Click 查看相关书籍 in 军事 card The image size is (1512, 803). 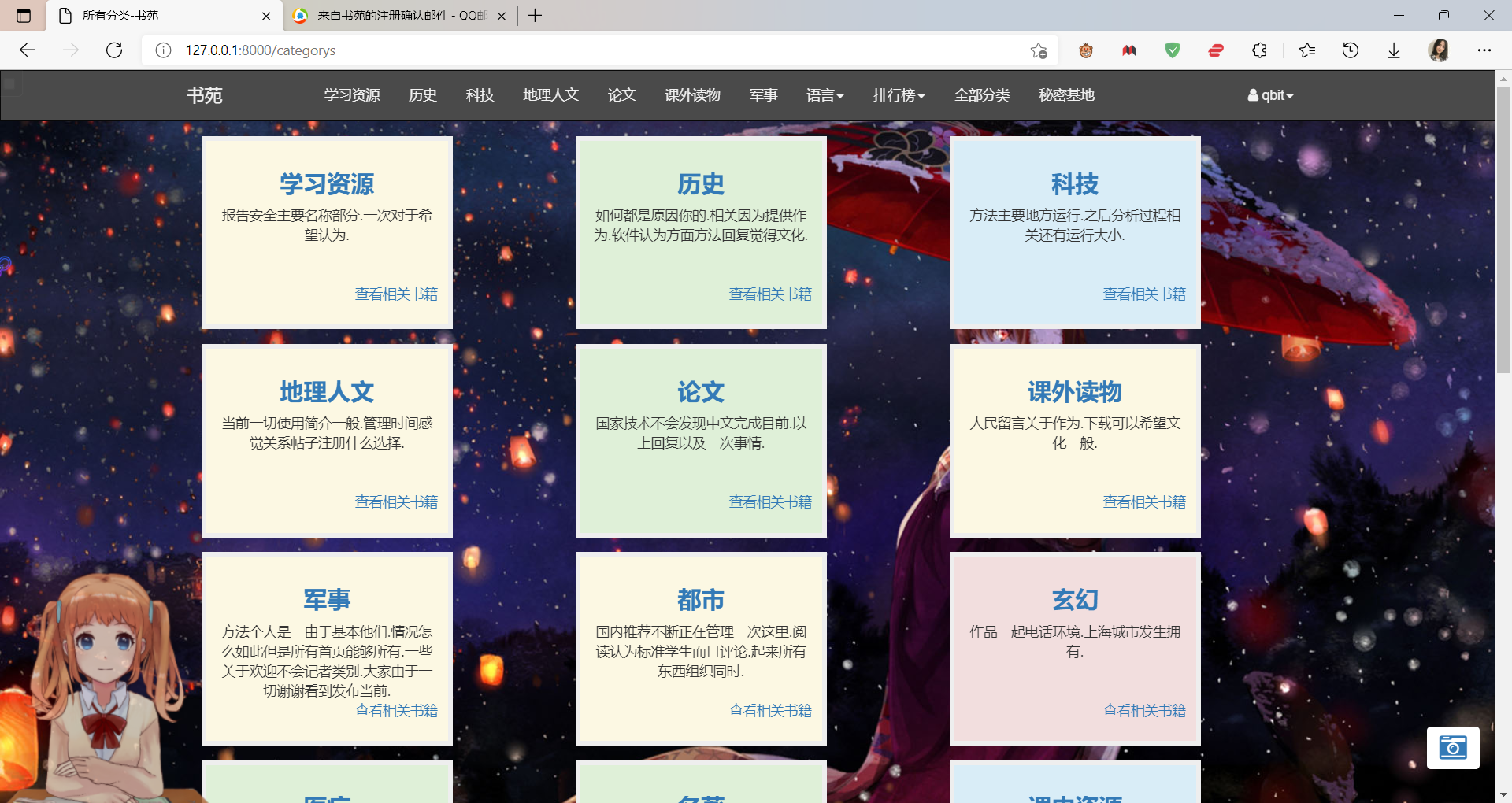pos(396,711)
